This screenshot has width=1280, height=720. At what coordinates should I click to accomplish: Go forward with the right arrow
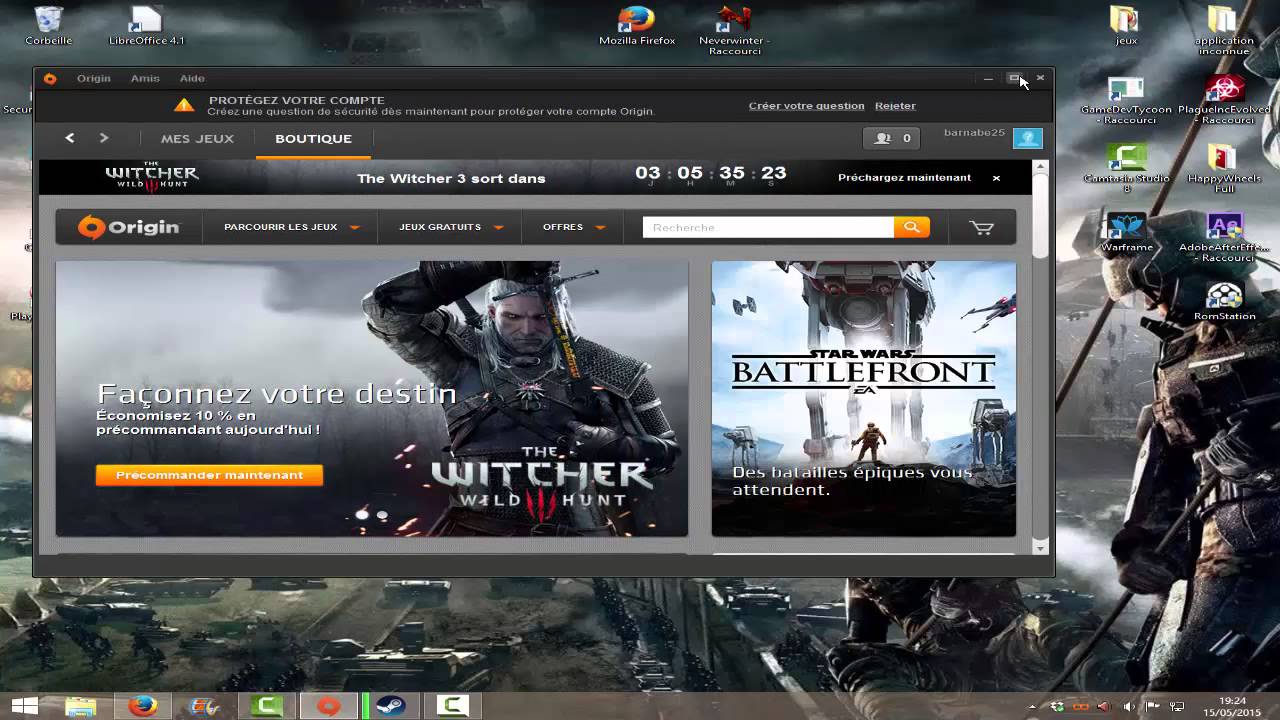[103, 138]
